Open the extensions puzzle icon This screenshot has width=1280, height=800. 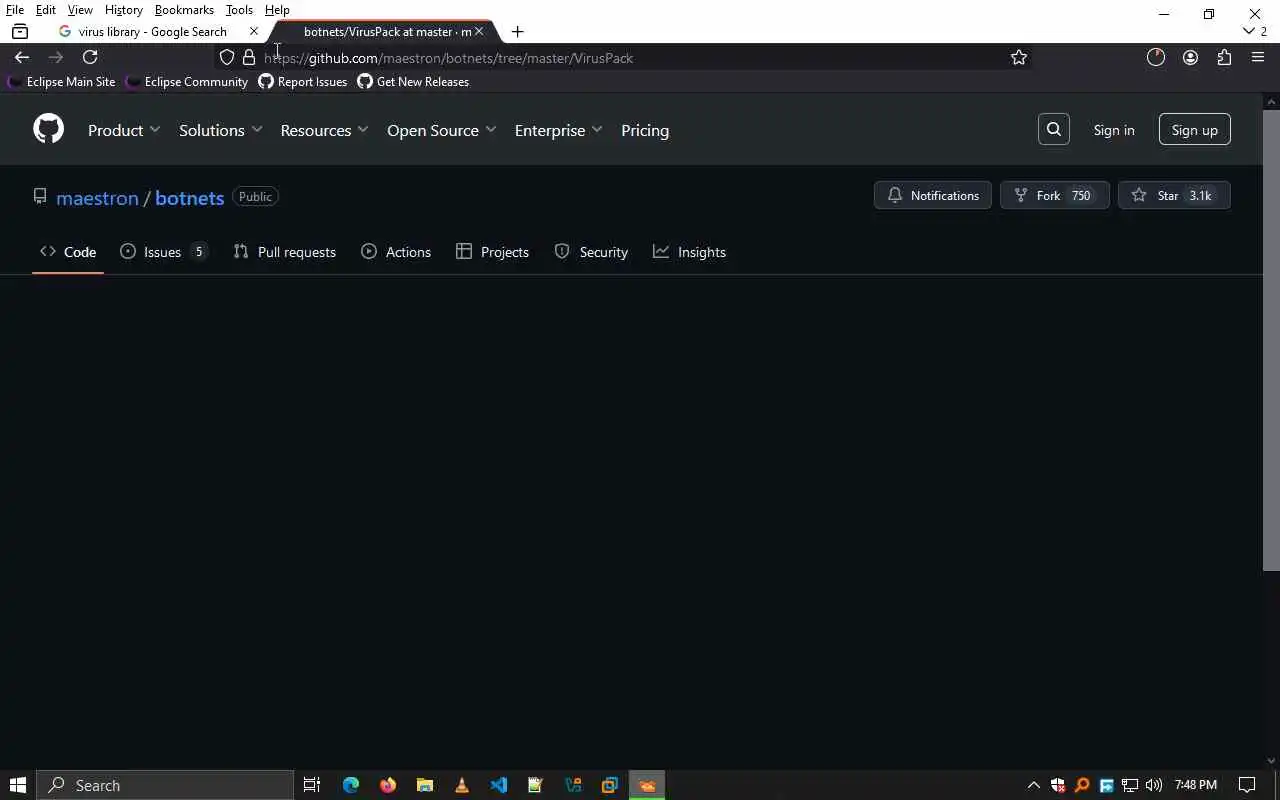tap(1224, 57)
